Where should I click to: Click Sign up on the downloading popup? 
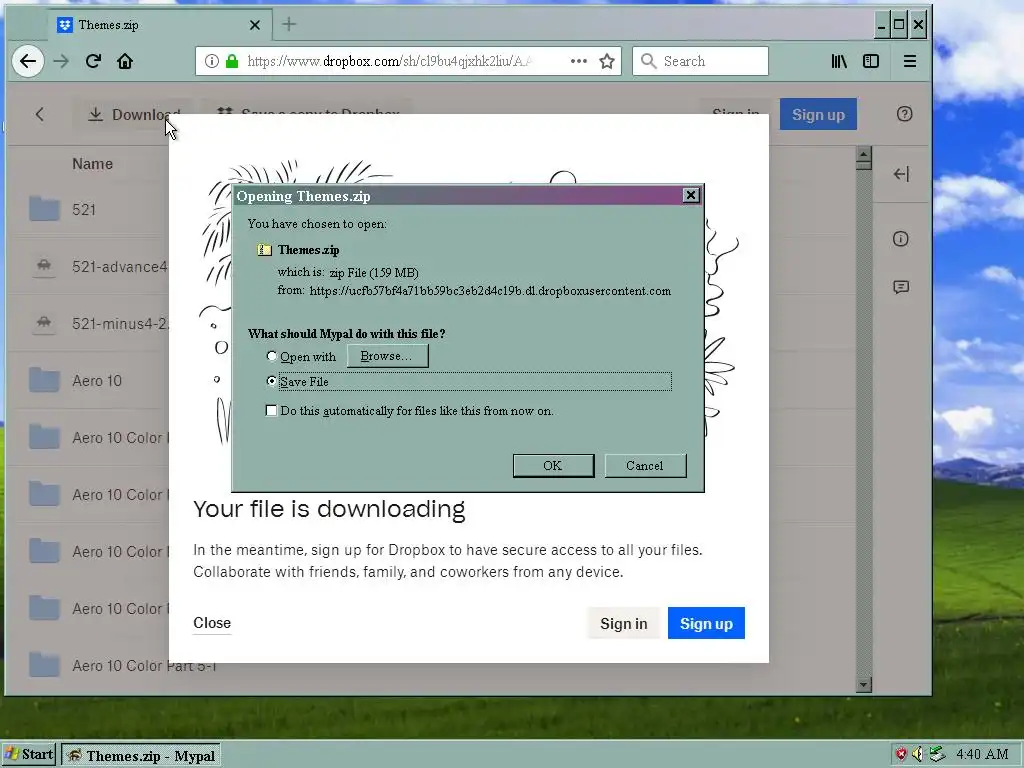coord(706,624)
